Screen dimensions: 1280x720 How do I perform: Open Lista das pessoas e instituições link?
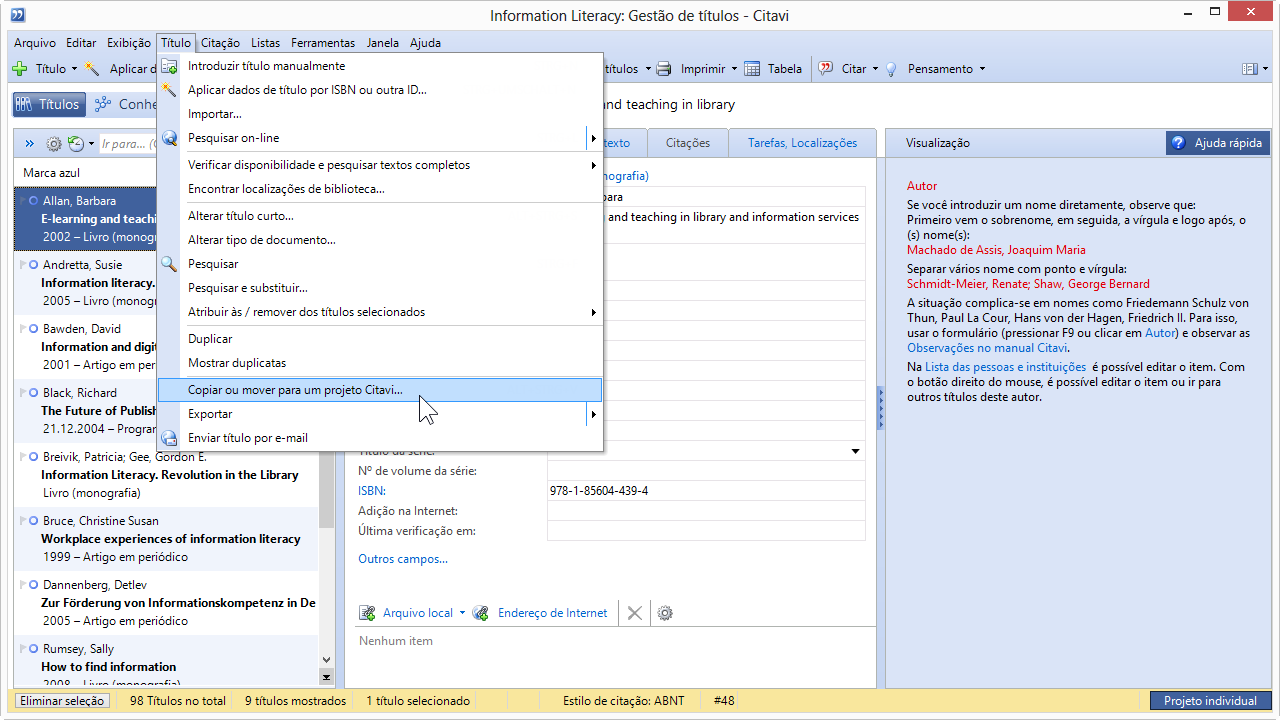(x=1005, y=367)
